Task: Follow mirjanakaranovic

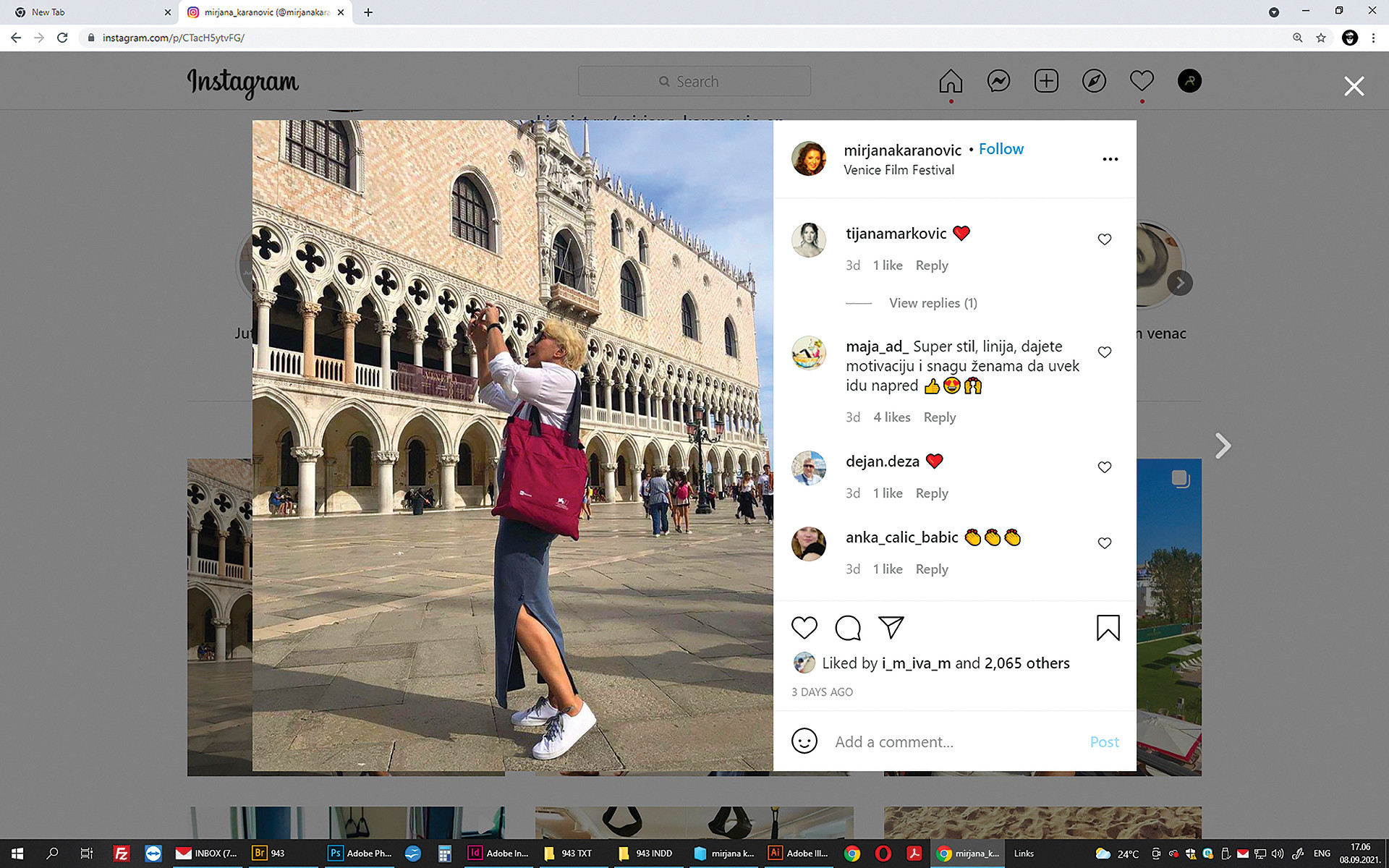Action: tap(1001, 149)
